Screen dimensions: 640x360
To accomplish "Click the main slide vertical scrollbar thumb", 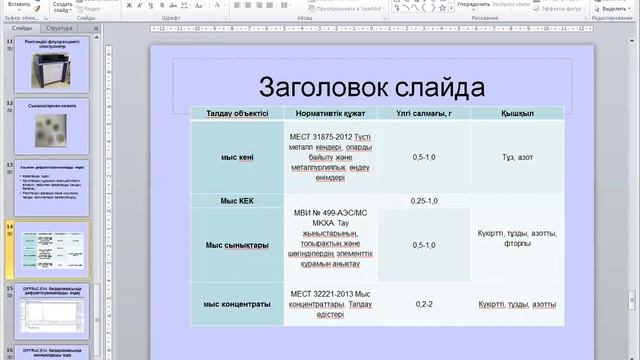I will tap(632, 300).
